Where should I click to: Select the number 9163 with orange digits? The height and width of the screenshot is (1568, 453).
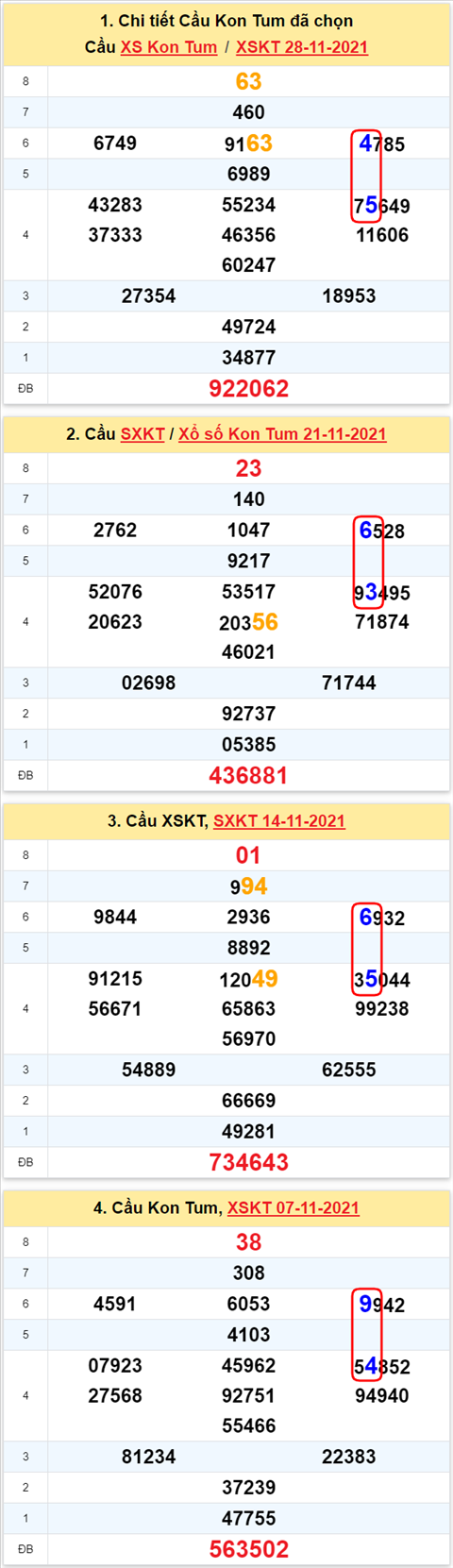(x=249, y=143)
